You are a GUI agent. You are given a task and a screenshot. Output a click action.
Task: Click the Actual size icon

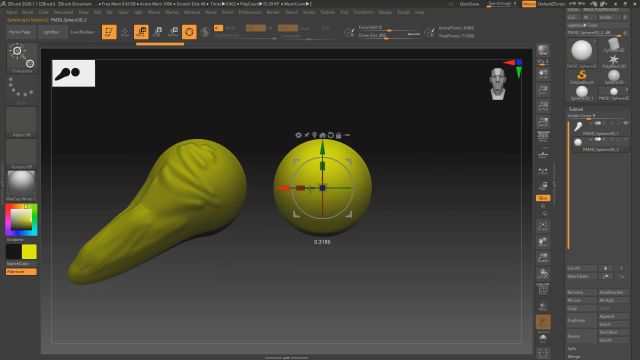pos(543,106)
